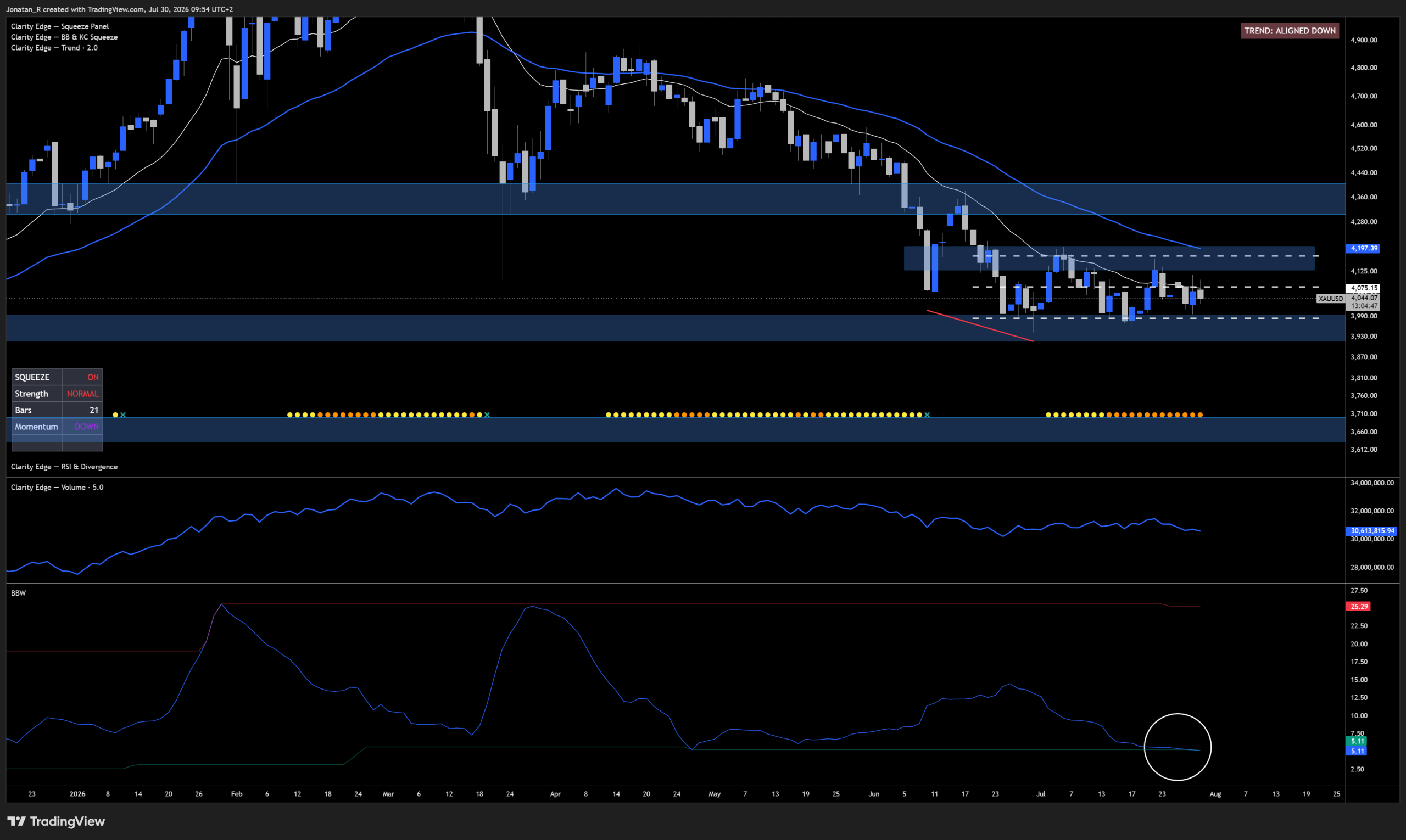Viewport: 1406px width, 840px height.
Task: Click the Clarity Edge — Volume · 5.0 label
Action: [x=57, y=487]
